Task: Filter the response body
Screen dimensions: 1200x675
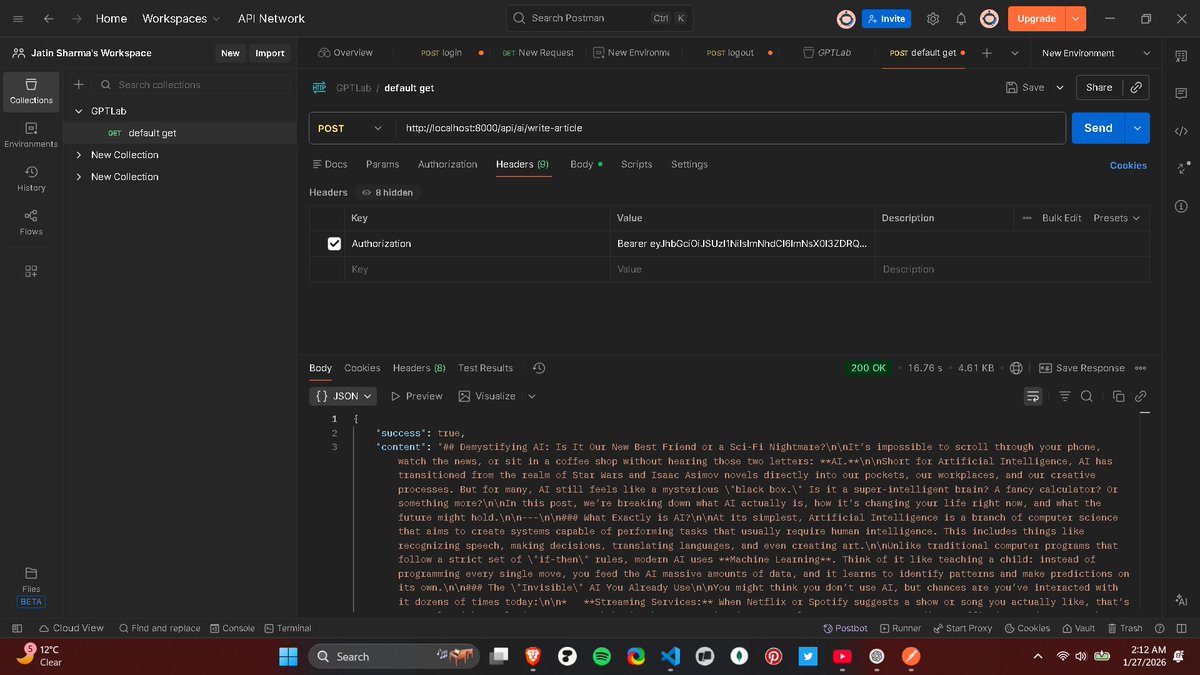Action: (x=1065, y=397)
